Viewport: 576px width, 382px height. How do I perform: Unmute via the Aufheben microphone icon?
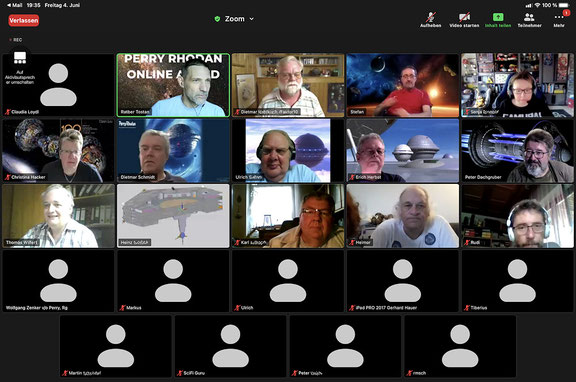click(431, 20)
